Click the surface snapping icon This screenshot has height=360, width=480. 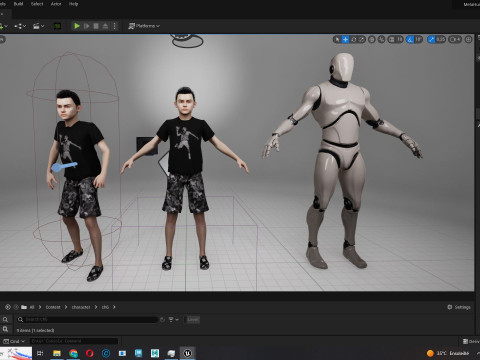coord(381,39)
